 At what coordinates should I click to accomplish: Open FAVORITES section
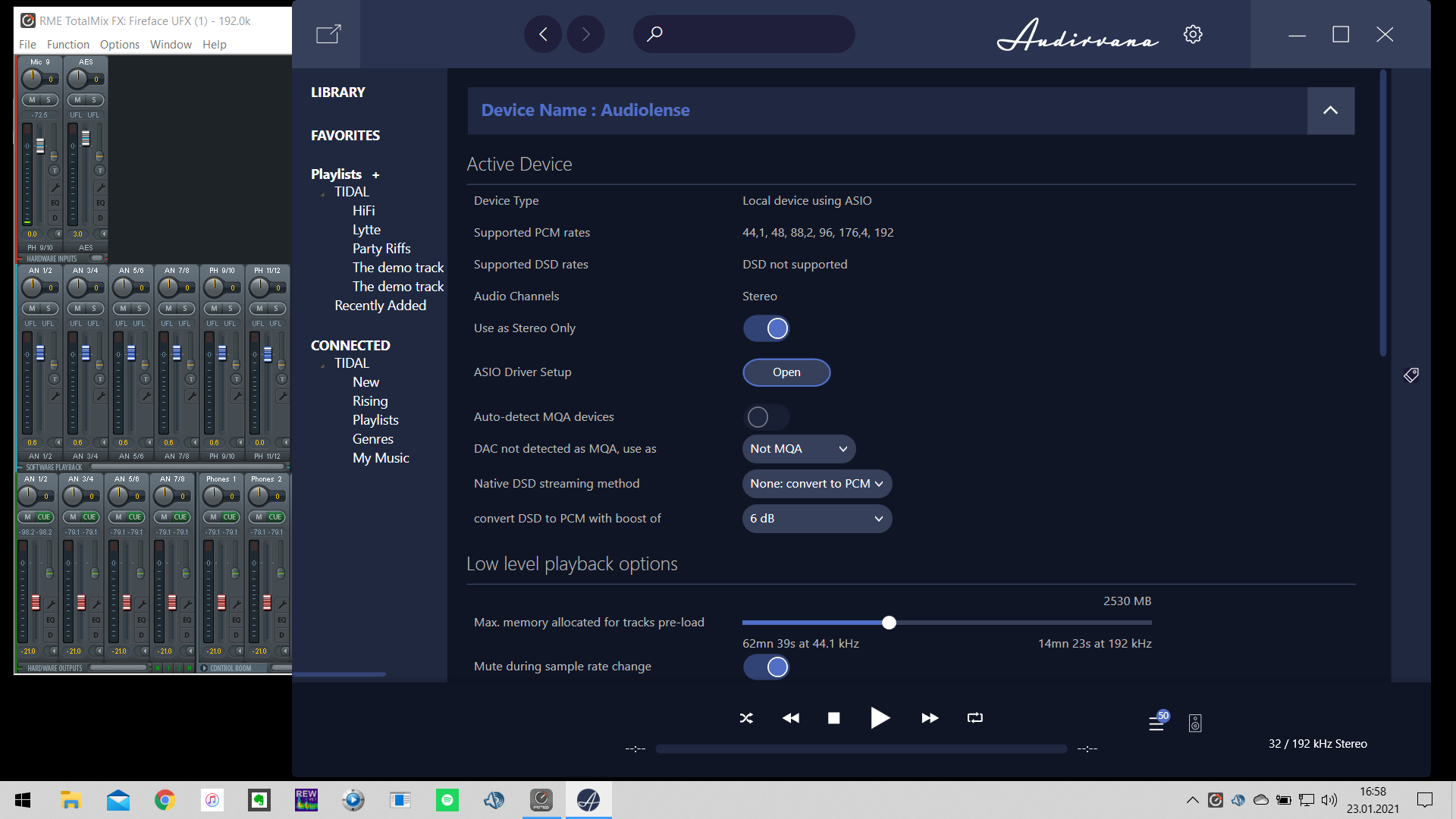345,135
